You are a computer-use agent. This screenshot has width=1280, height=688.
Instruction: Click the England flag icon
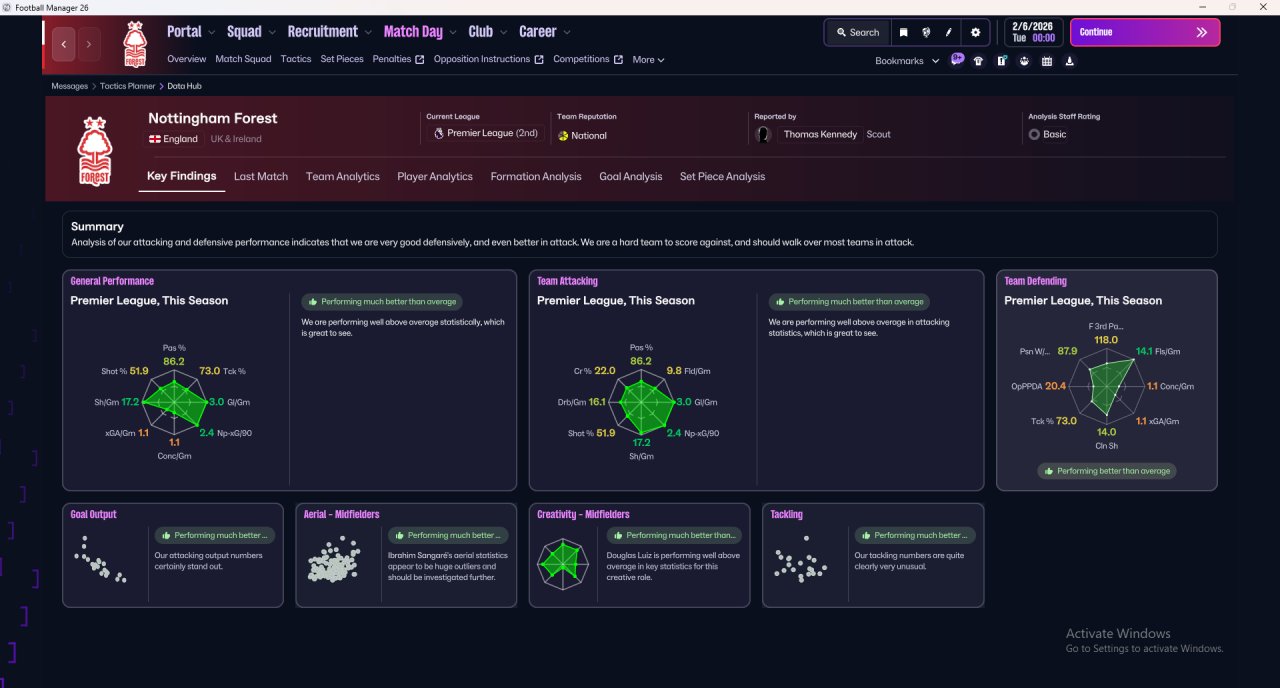click(155, 139)
